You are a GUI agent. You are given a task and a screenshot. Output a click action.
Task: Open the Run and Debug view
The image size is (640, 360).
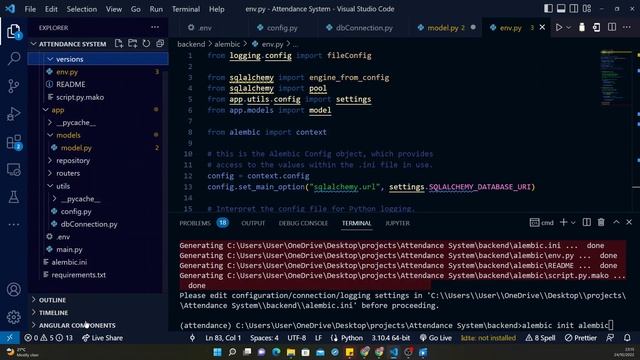coord(13,114)
